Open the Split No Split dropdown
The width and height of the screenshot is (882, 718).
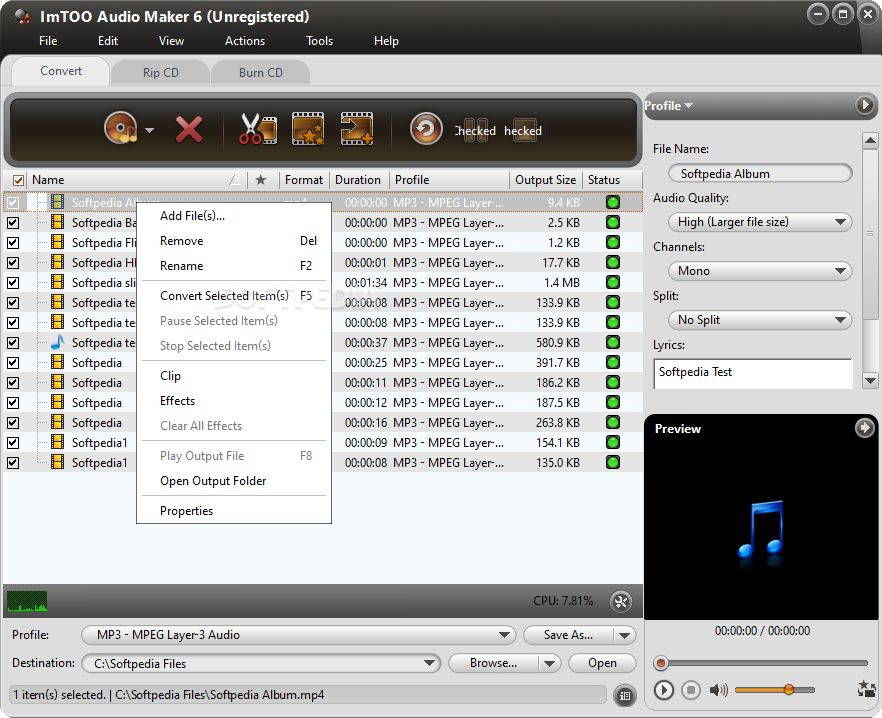tap(760, 320)
